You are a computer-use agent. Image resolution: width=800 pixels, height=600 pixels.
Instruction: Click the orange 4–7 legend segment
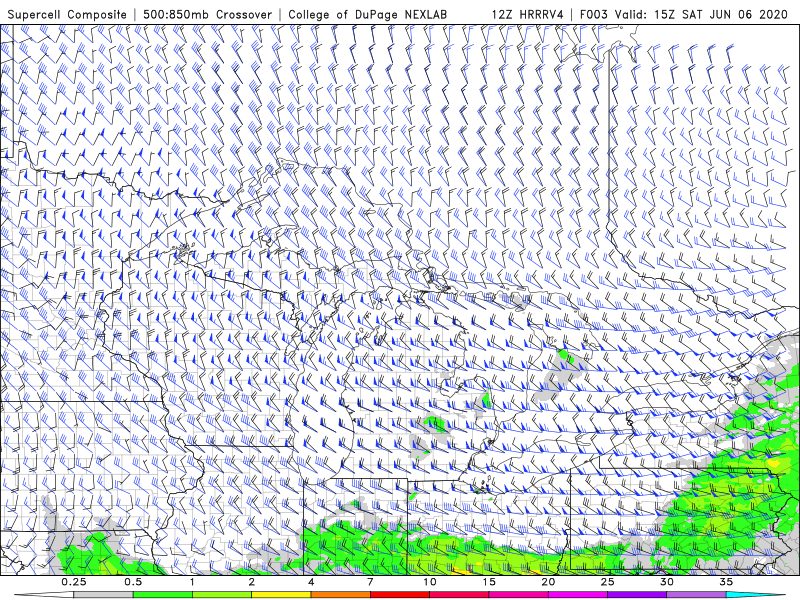(x=340, y=595)
